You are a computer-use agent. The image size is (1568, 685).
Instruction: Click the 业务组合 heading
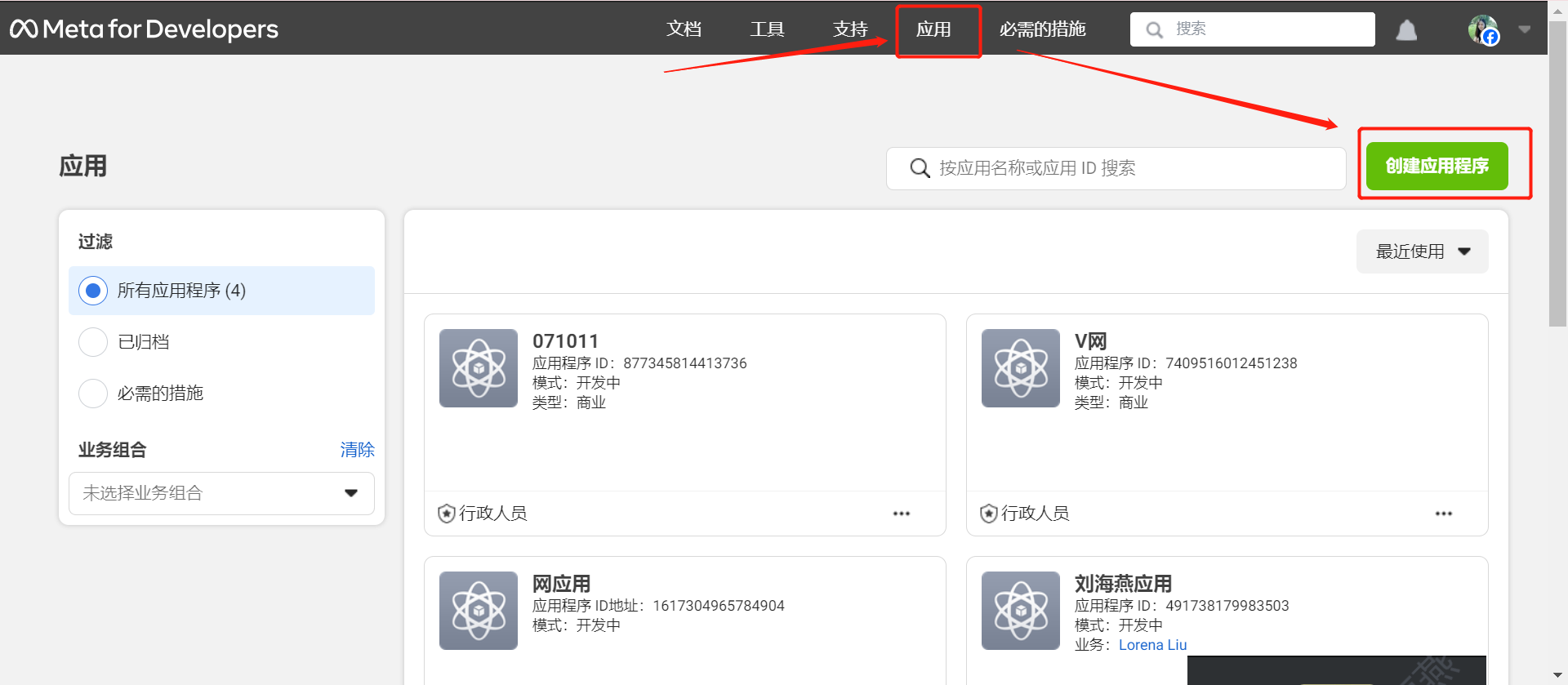coord(112,450)
